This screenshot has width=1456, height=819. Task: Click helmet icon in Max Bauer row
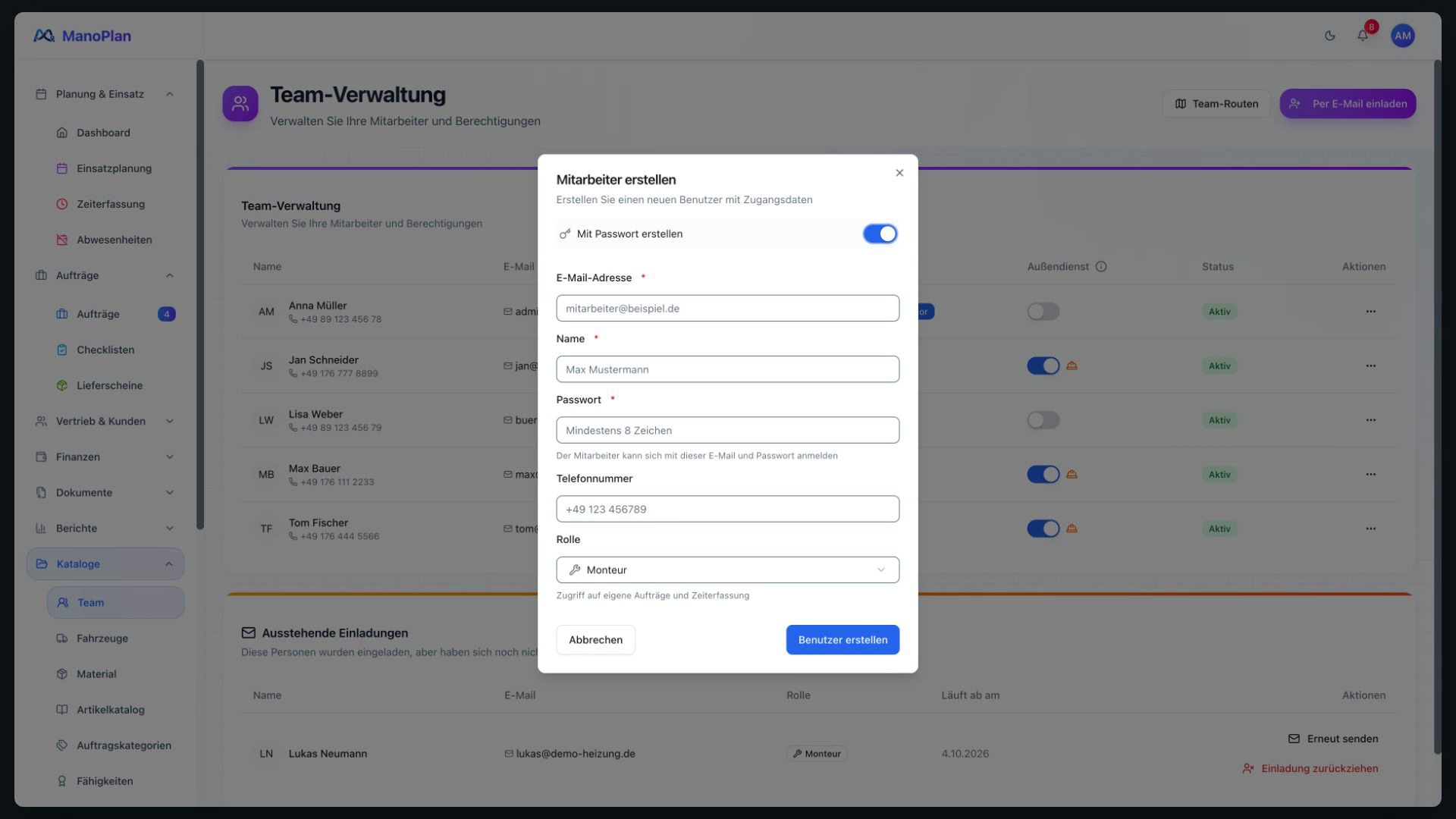(x=1072, y=474)
